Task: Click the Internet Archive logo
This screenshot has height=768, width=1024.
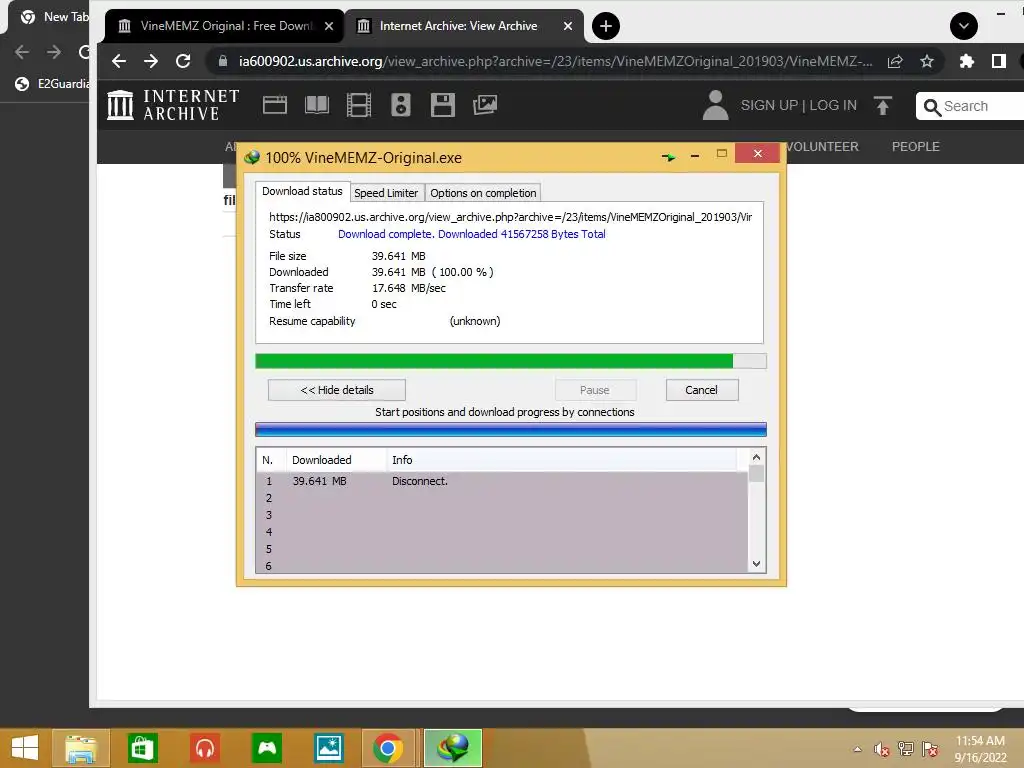Action: (x=173, y=105)
